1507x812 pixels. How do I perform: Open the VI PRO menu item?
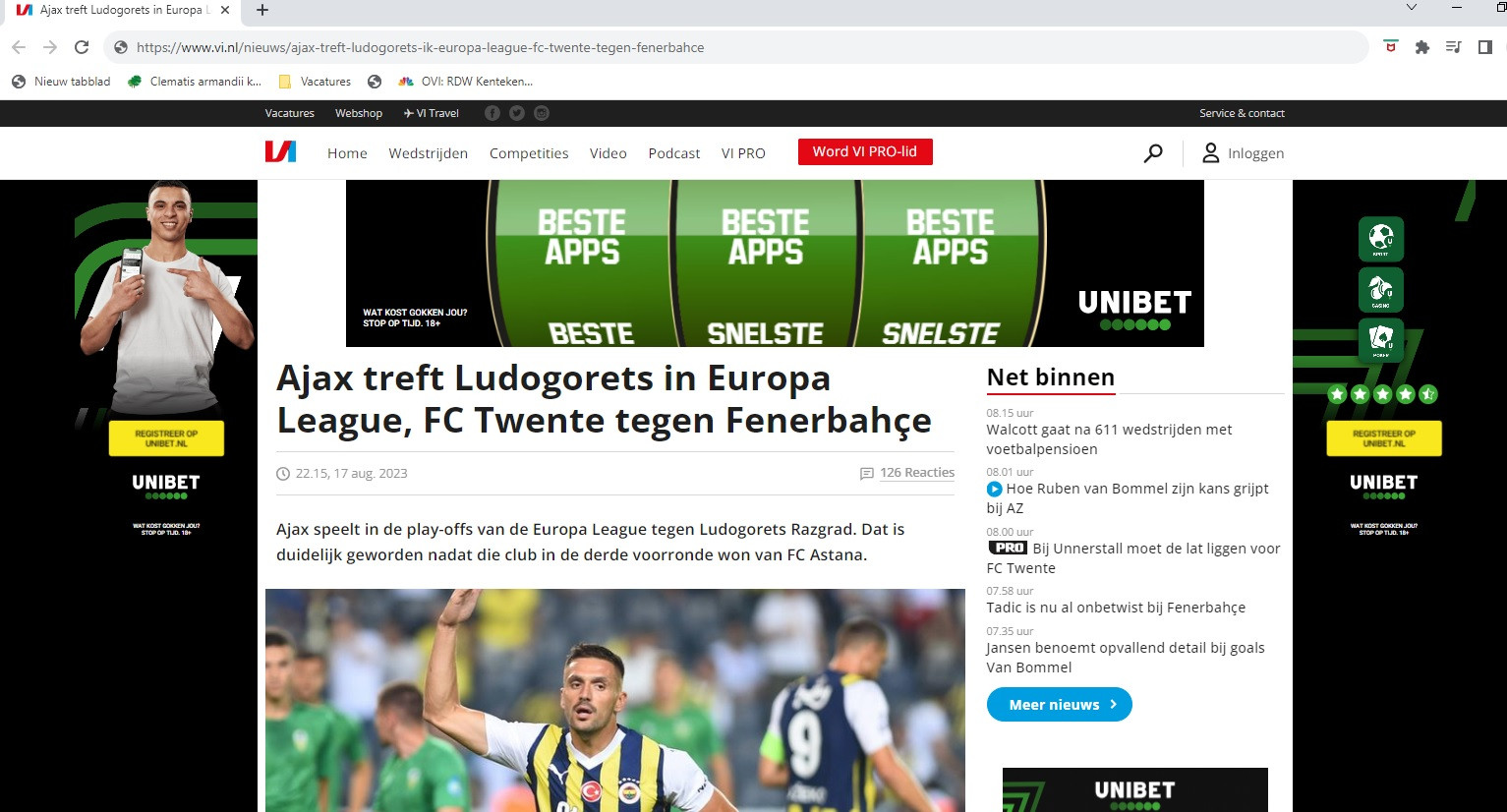(x=743, y=153)
